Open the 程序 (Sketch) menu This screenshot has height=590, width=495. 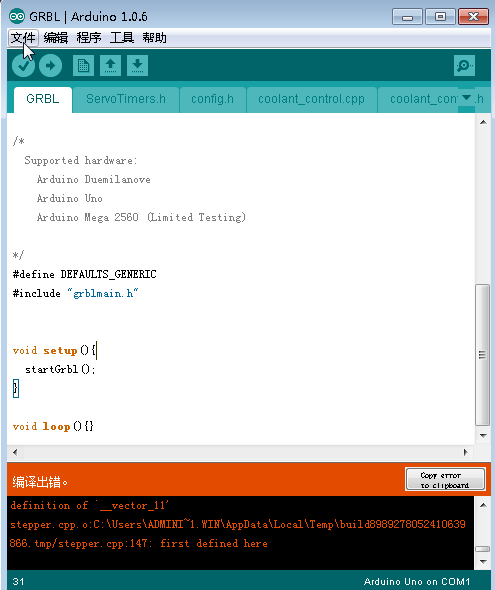[89, 38]
